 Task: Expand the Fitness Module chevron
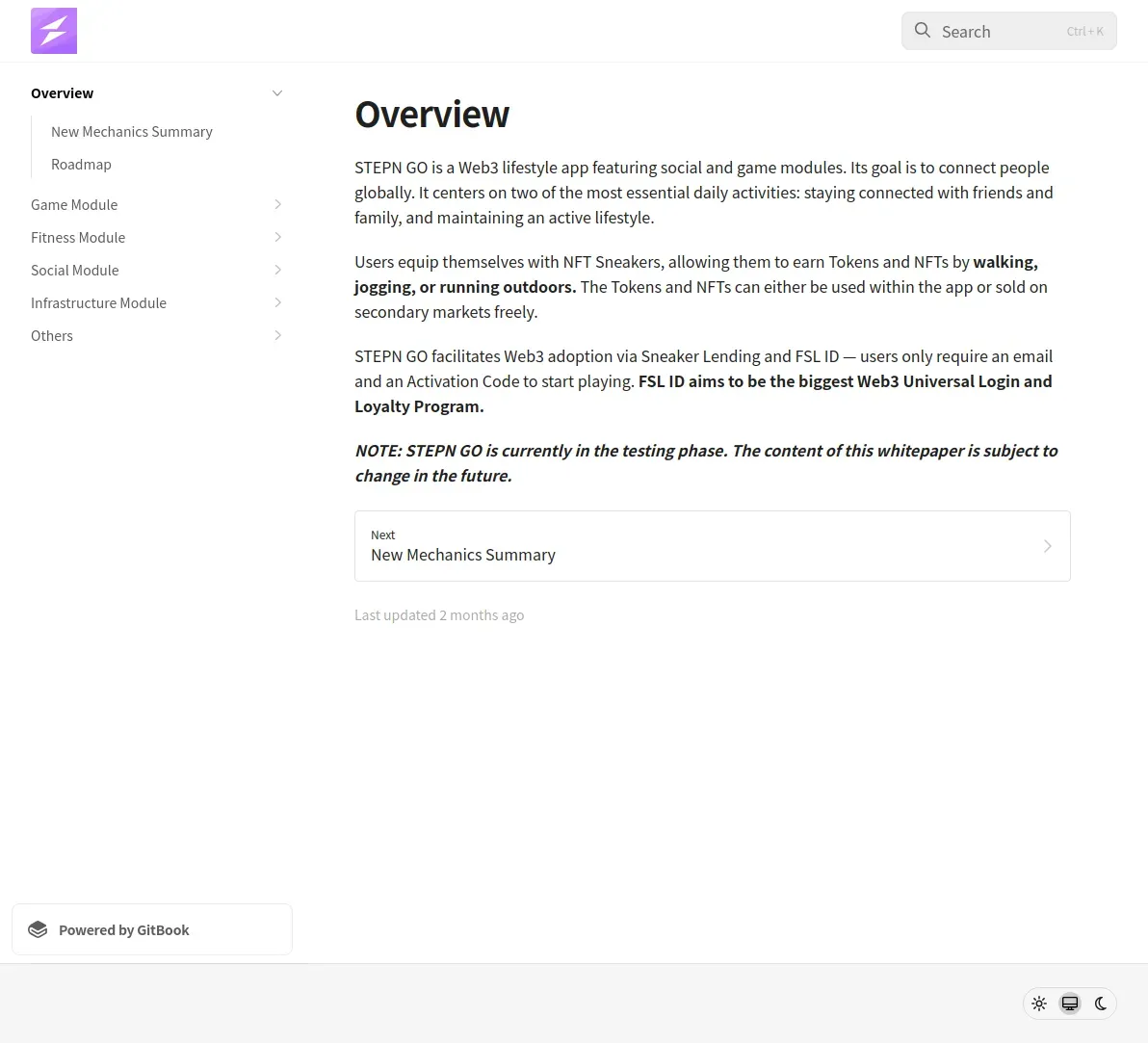click(x=277, y=237)
